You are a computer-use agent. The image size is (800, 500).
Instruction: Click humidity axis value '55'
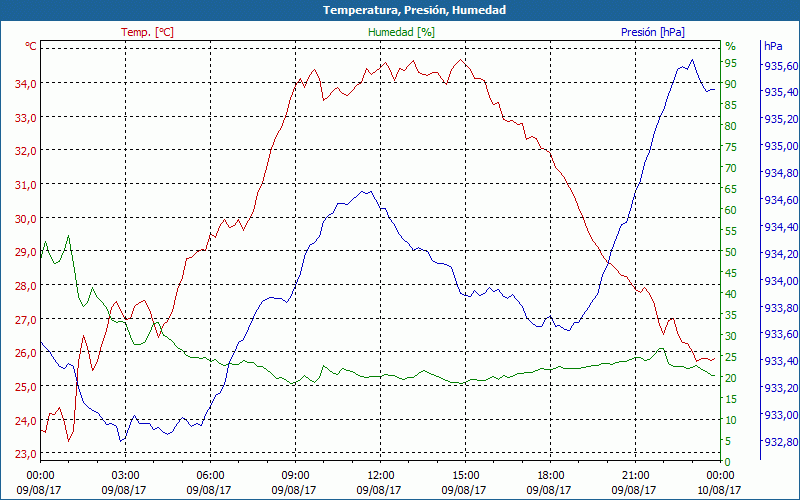click(x=731, y=231)
